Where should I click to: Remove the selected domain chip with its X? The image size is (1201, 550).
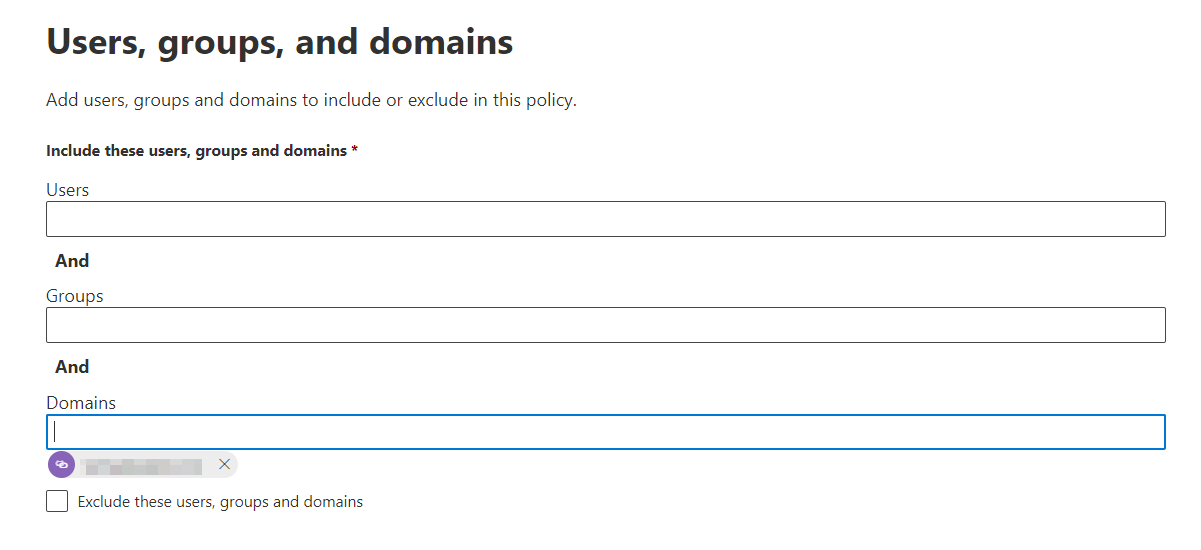[224, 464]
